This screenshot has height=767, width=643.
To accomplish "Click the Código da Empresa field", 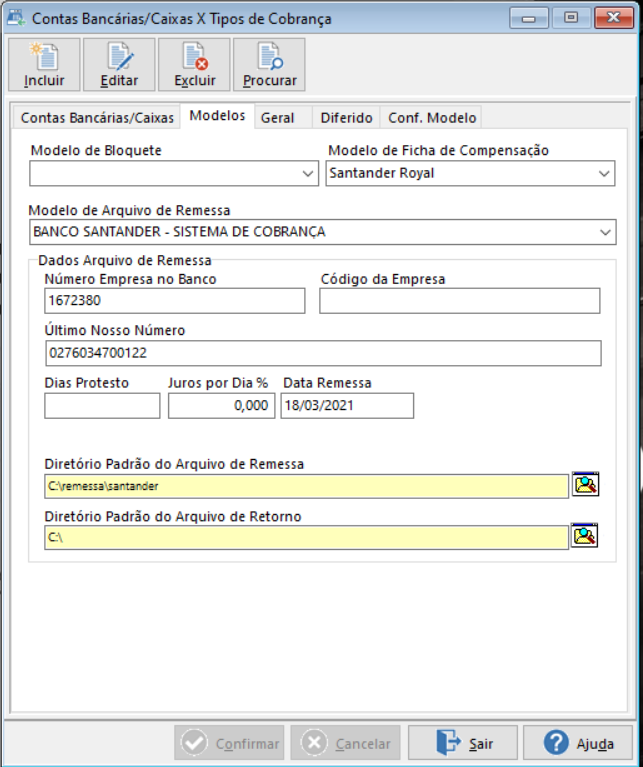I will [460, 300].
